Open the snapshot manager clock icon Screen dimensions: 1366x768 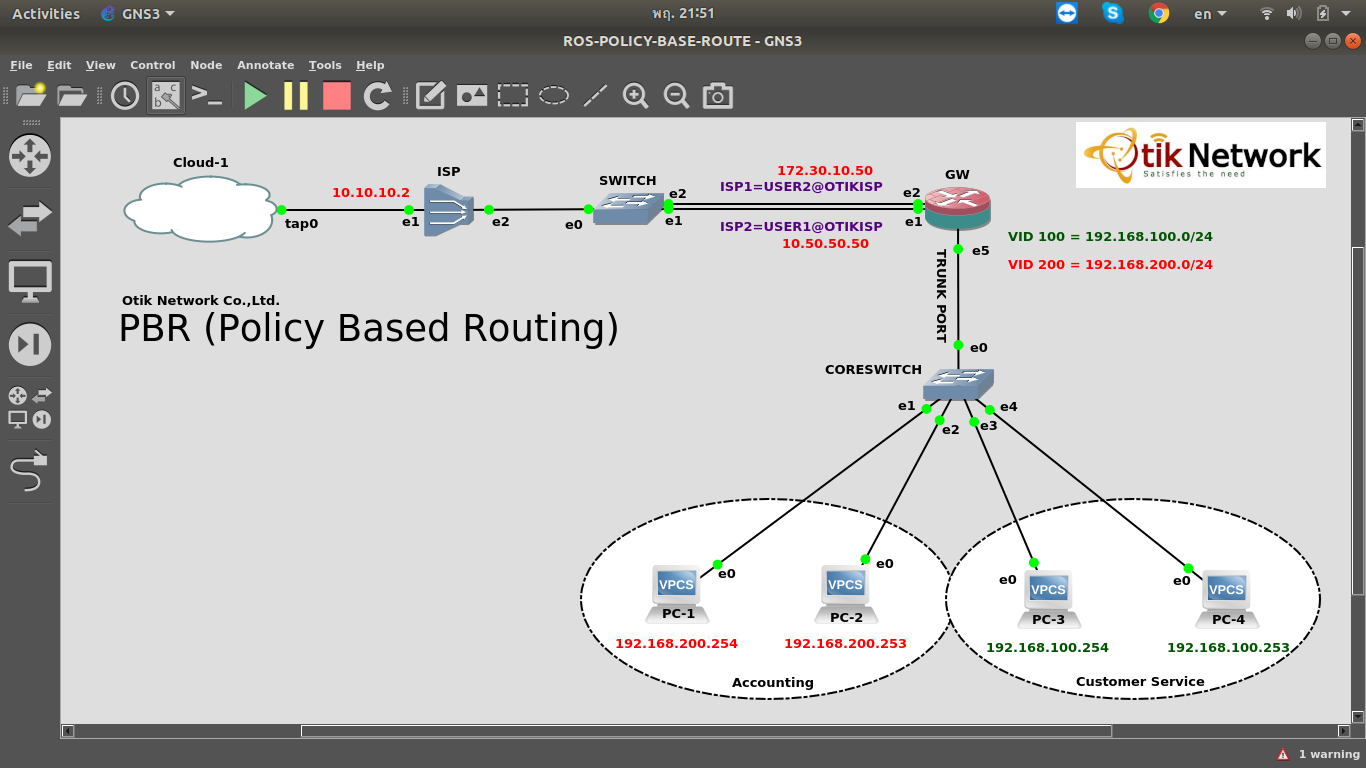click(124, 96)
